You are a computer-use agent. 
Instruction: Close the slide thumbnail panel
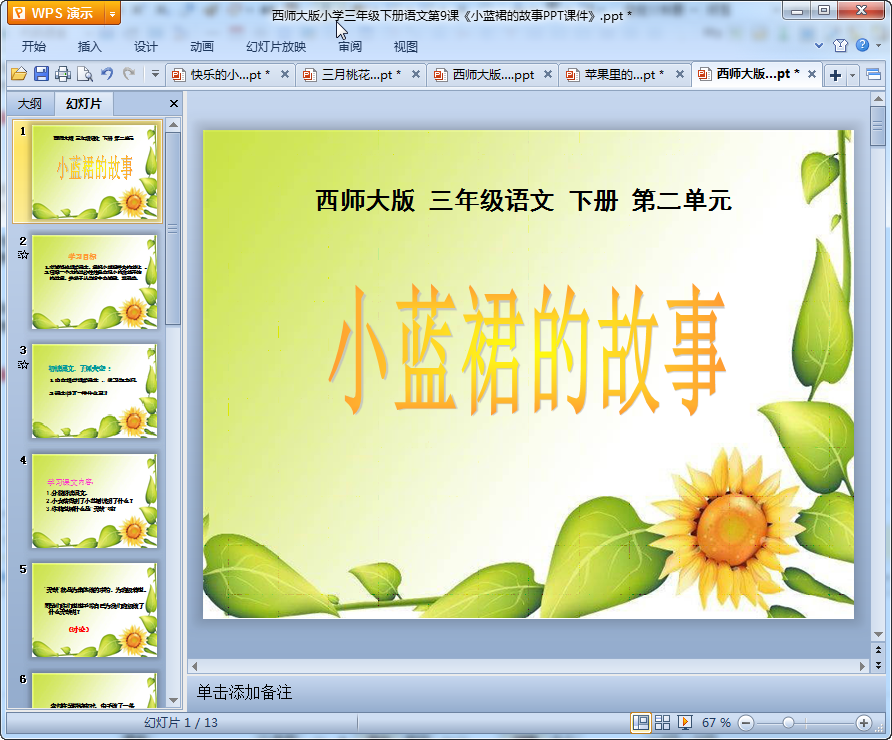[174, 104]
